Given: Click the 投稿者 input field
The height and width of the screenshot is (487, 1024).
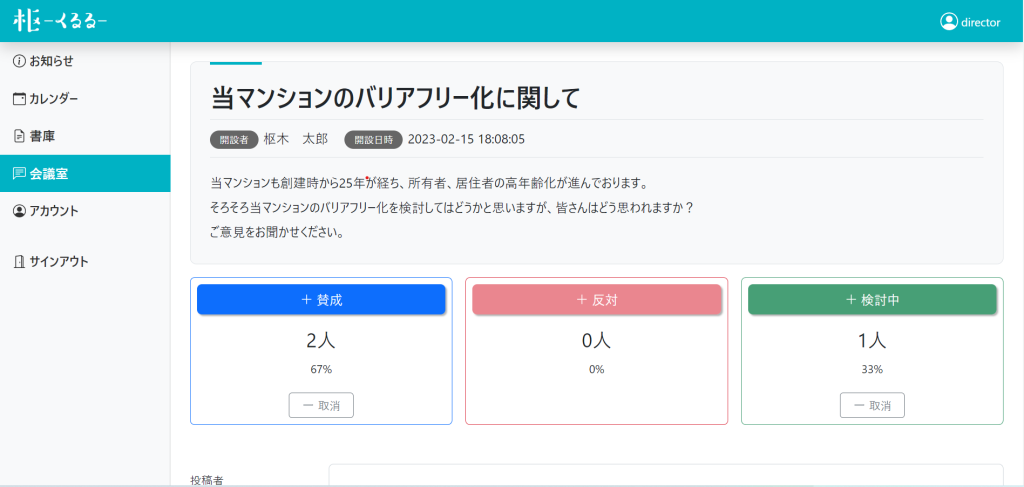Looking at the screenshot, I should point(665,475).
